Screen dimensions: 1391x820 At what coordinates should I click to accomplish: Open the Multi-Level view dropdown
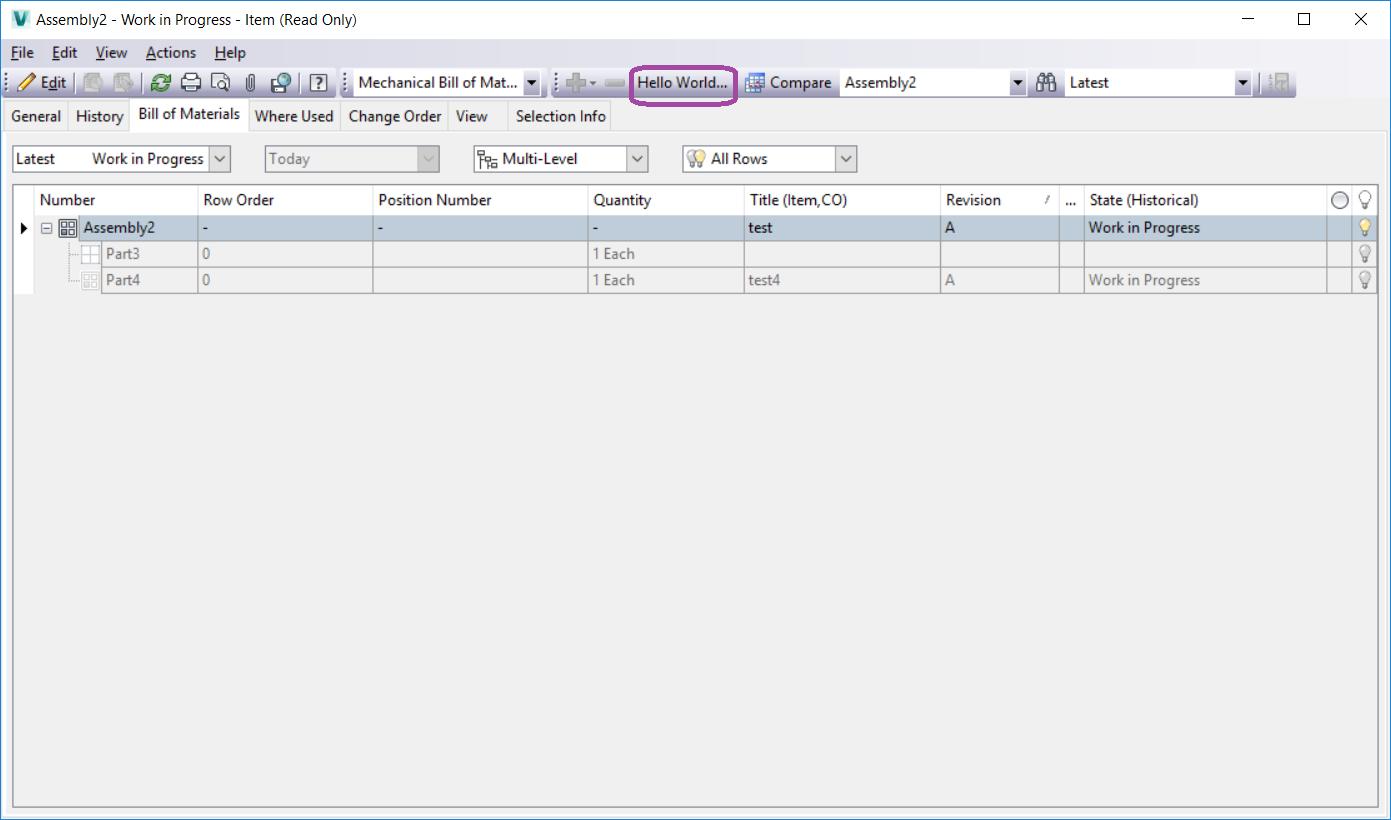(637, 158)
